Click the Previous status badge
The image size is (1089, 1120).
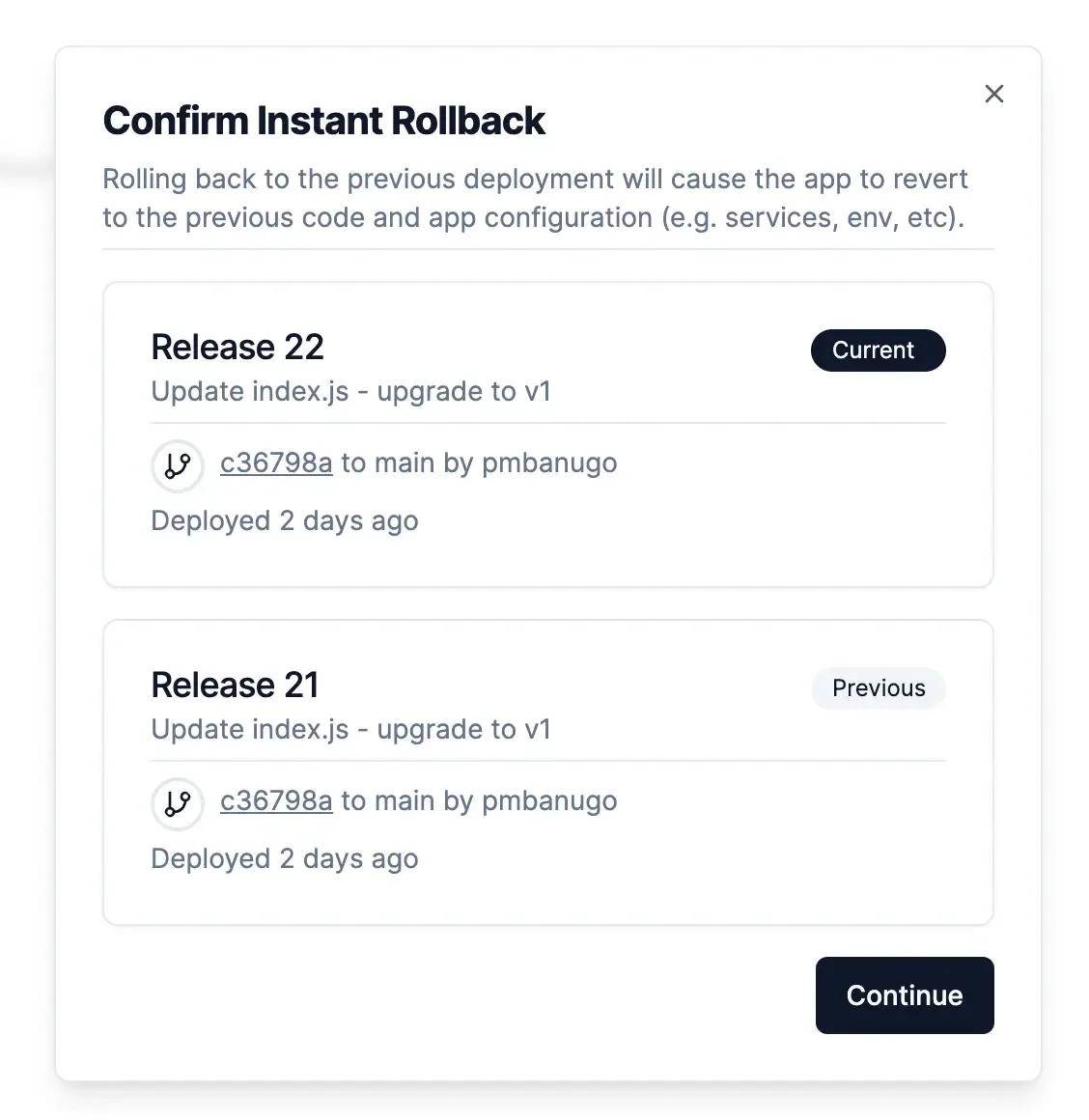(x=878, y=688)
